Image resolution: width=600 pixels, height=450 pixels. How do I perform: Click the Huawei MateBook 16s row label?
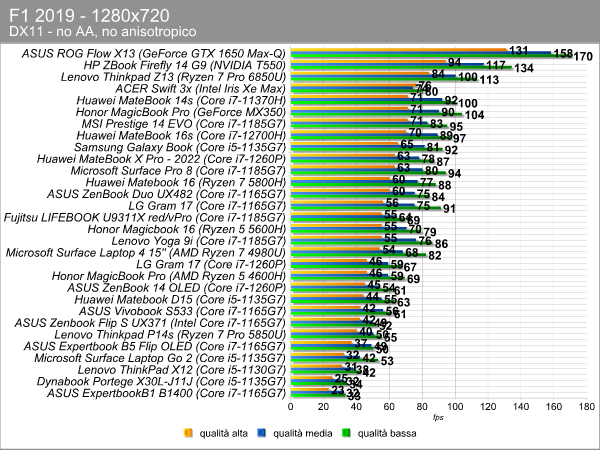(181, 135)
